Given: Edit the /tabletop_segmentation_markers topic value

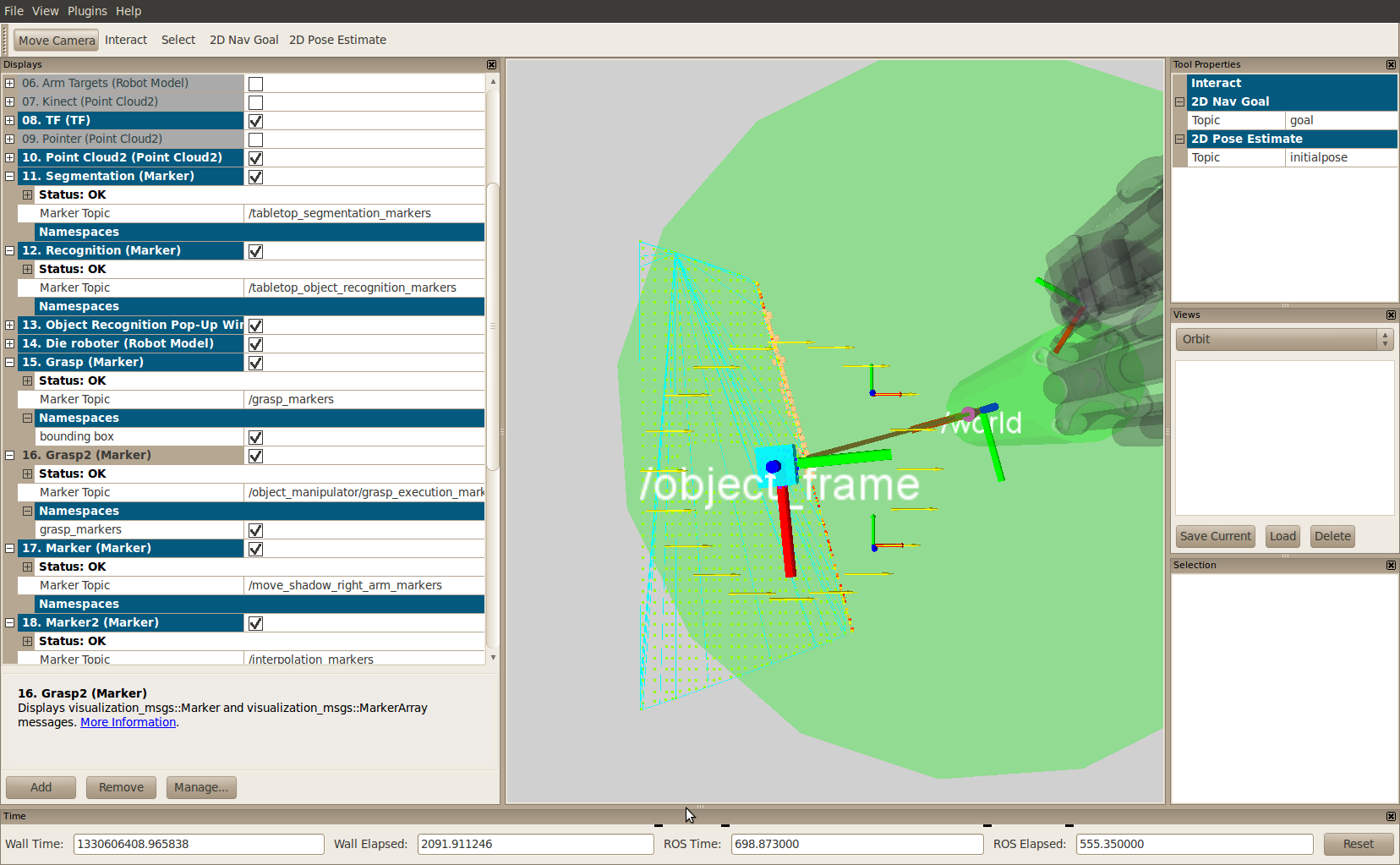Looking at the screenshot, I should coord(364,213).
